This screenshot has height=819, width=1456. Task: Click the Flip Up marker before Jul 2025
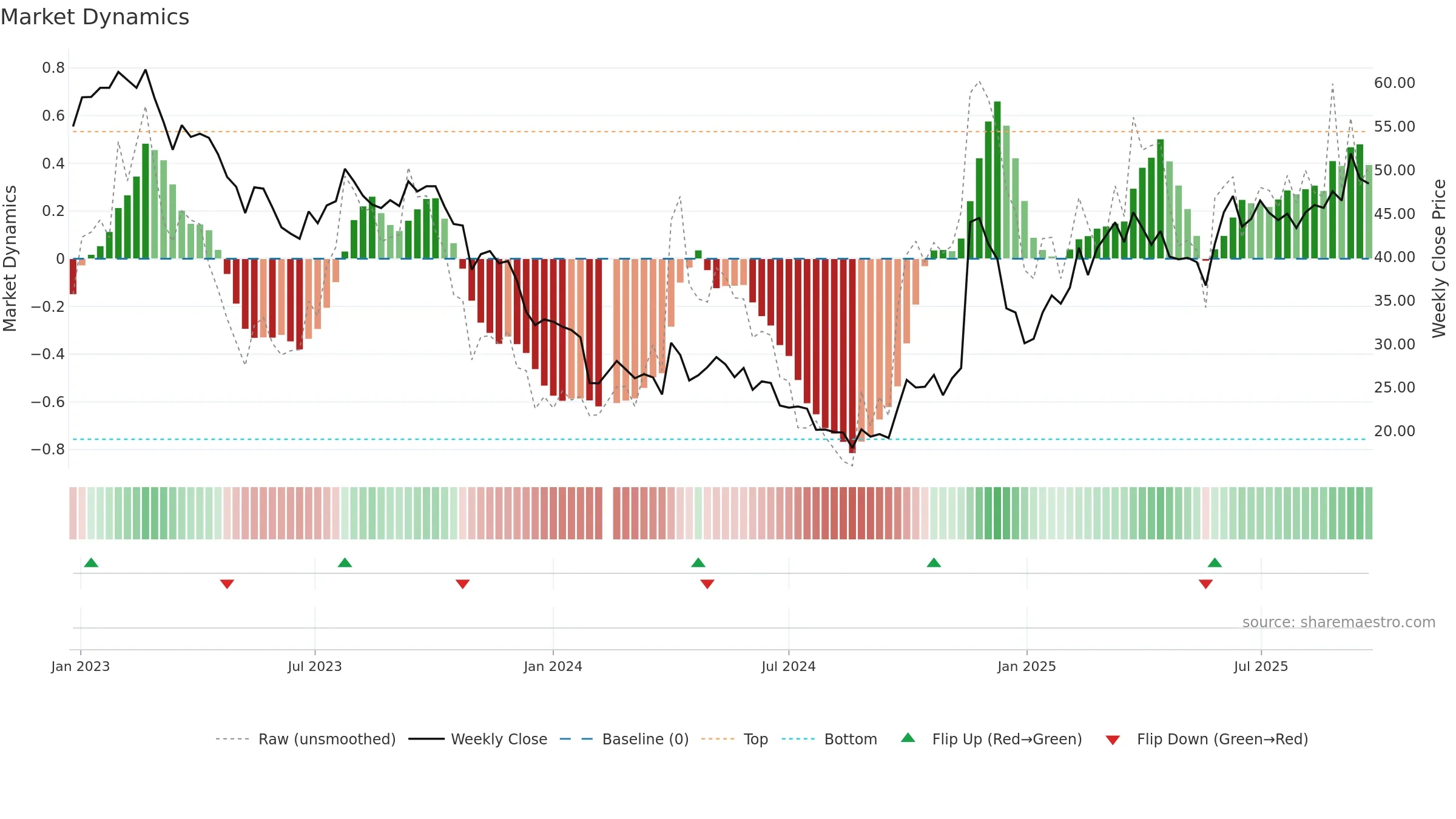[x=1215, y=562]
